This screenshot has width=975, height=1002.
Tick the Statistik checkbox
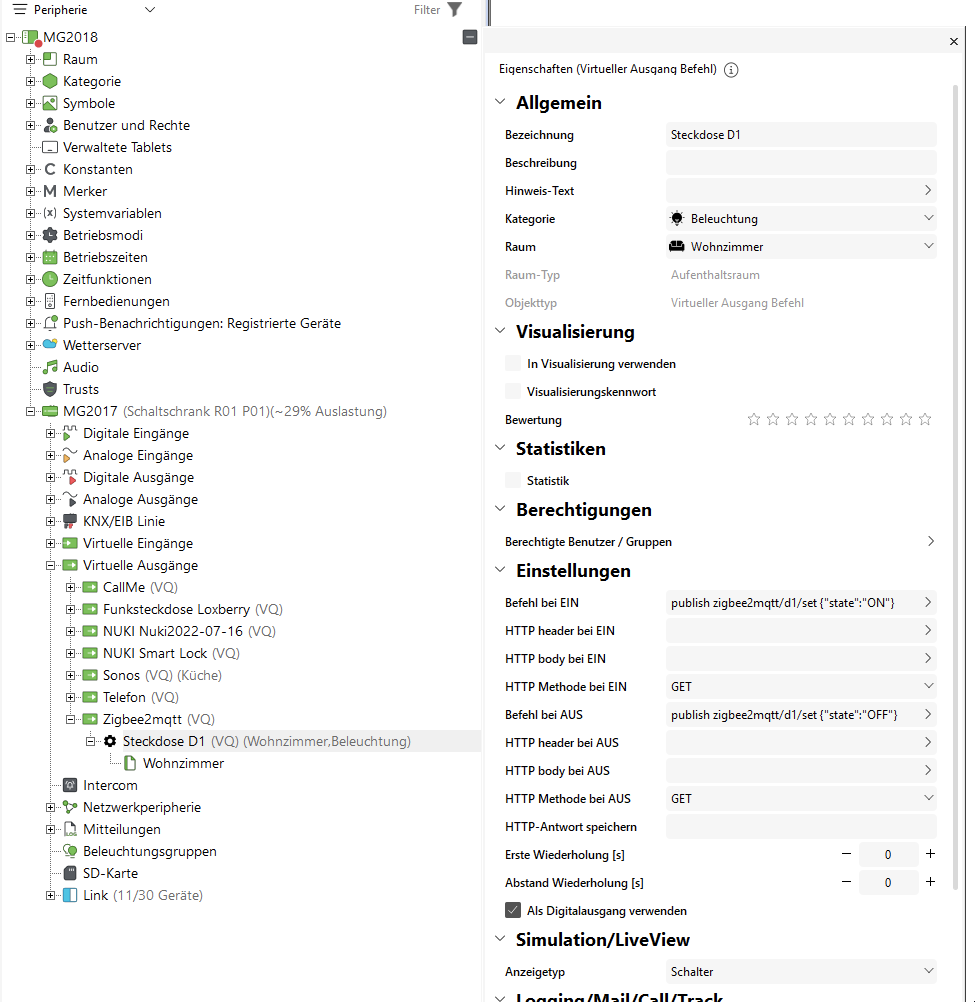click(513, 481)
